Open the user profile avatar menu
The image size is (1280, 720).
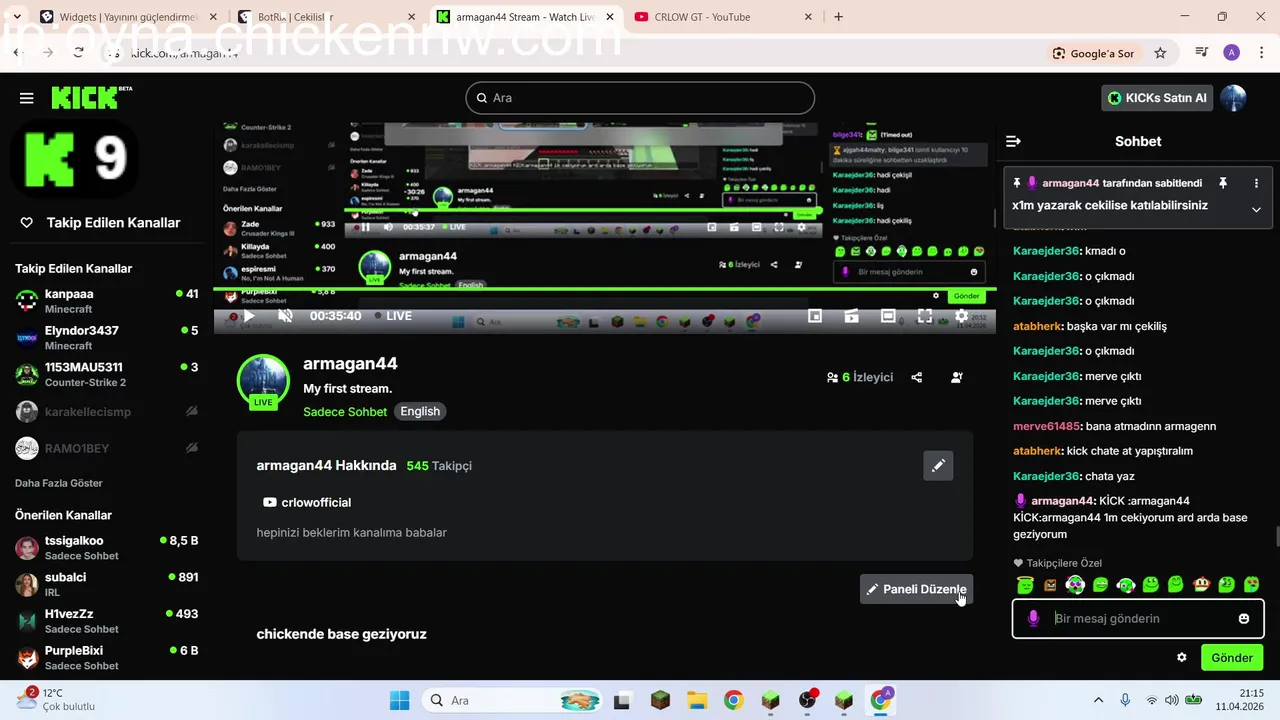click(1233, 98)
